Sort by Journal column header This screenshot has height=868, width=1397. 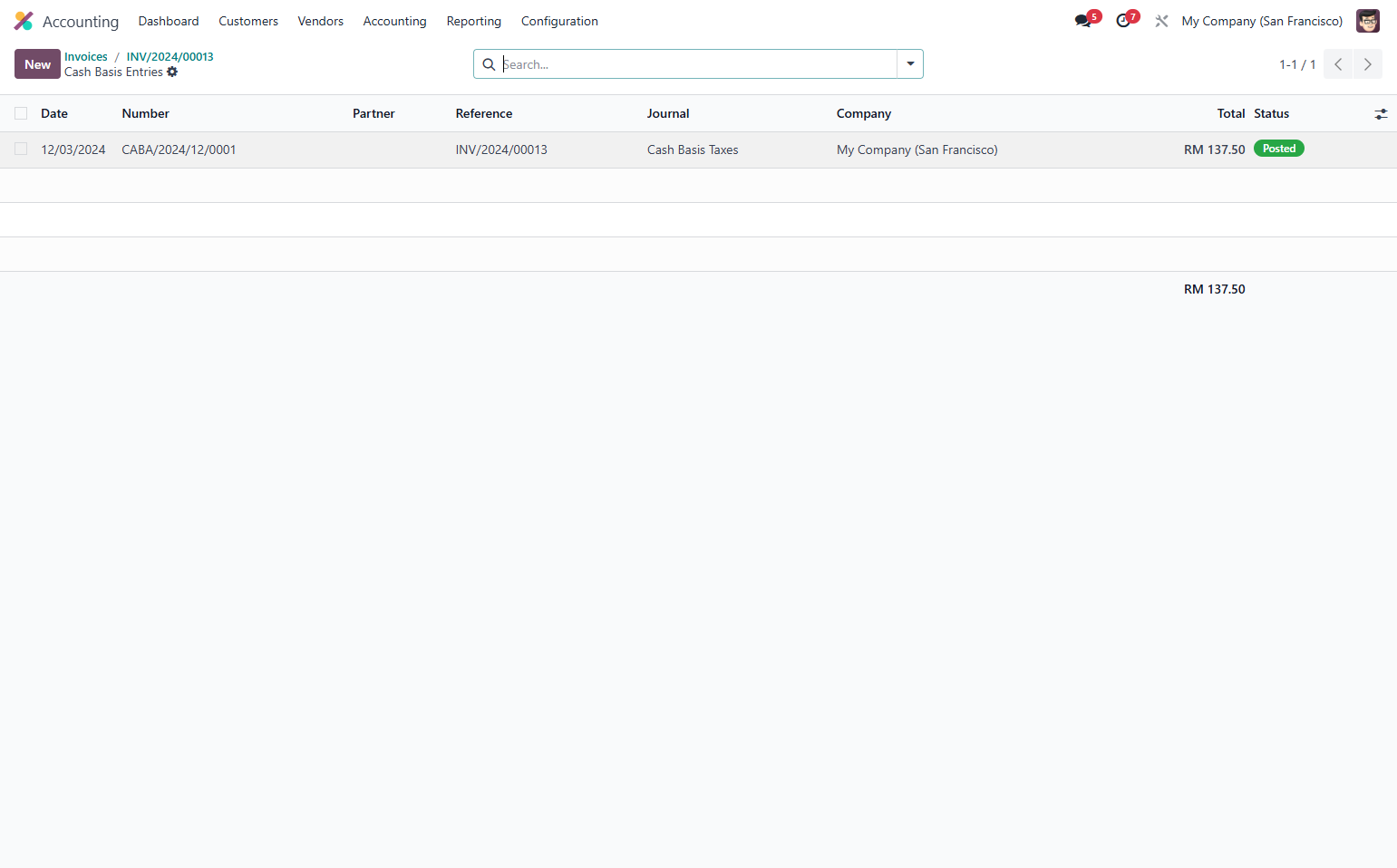(668, 113)
